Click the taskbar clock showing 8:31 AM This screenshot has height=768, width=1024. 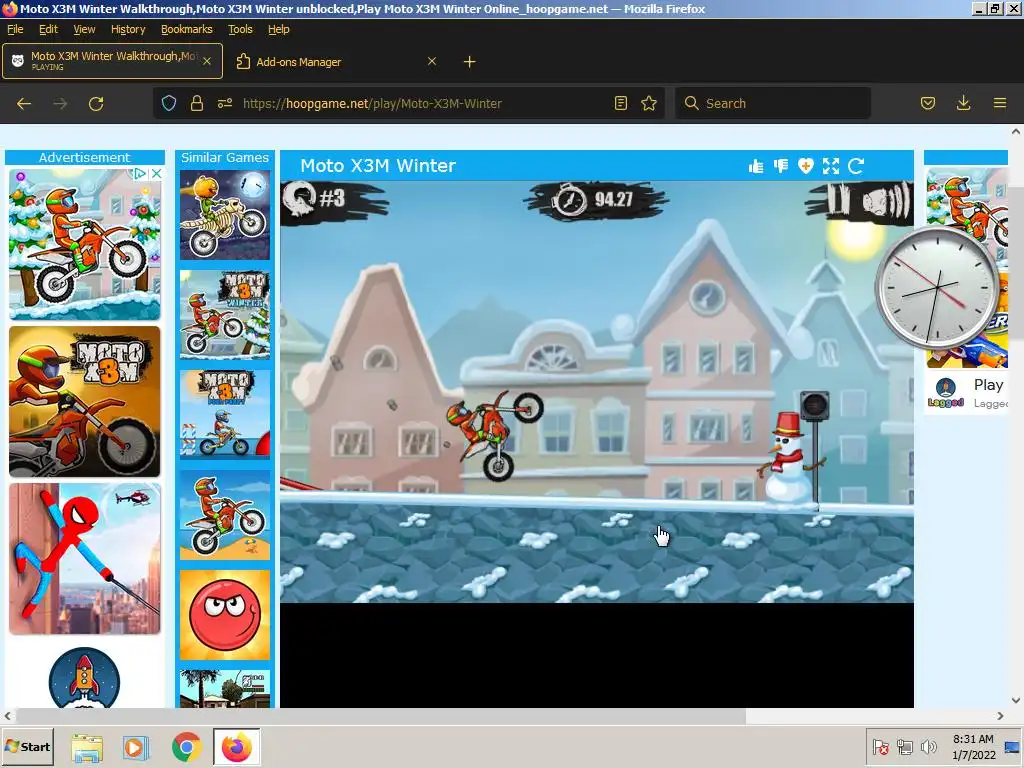click(973, 747)
